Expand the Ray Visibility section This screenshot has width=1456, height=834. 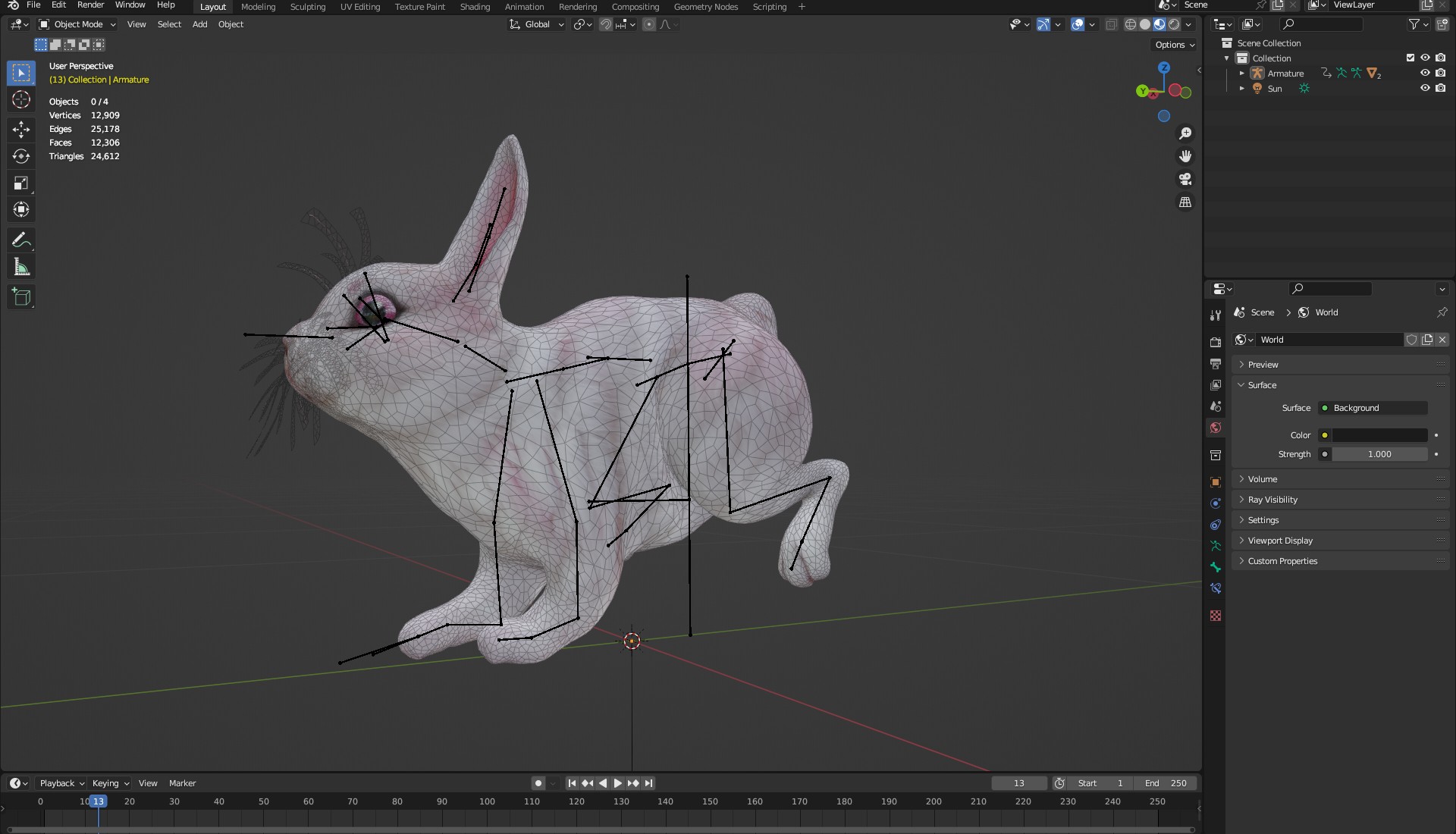tap(1272, 500)
